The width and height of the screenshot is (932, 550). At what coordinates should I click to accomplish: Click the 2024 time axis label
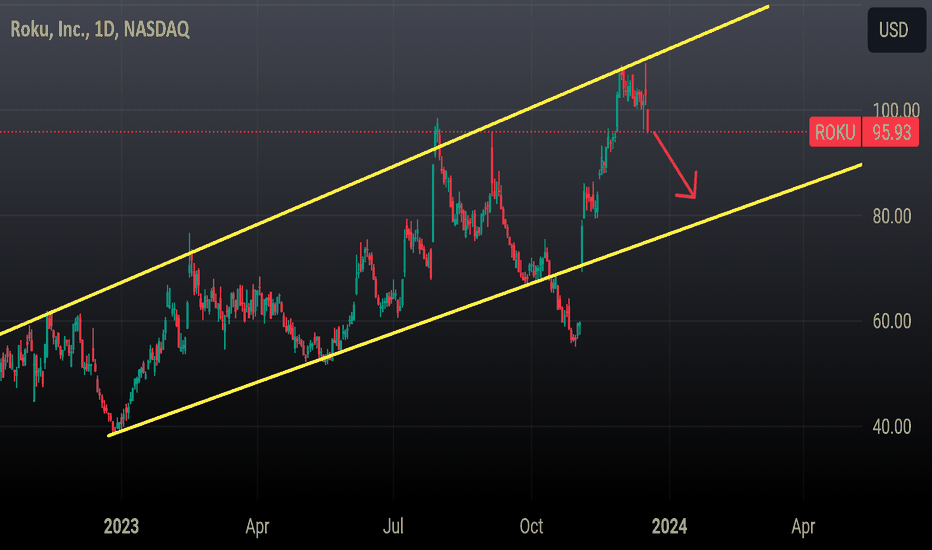(x=669, y=526)
